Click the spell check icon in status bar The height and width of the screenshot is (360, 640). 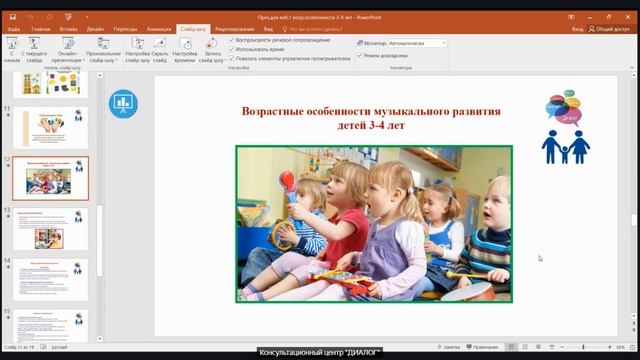click(x=43, y=347)
